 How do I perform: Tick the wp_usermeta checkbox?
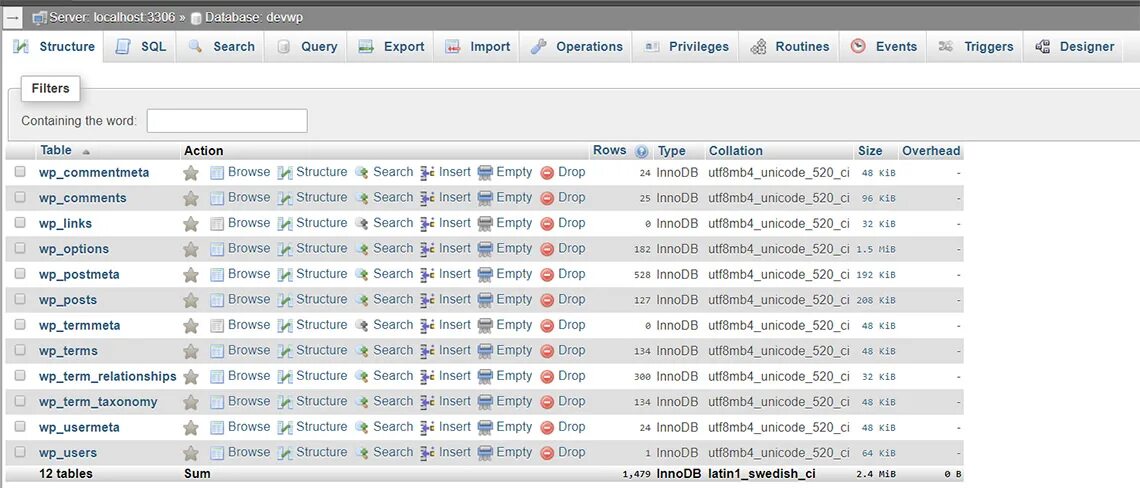[20, 426]
